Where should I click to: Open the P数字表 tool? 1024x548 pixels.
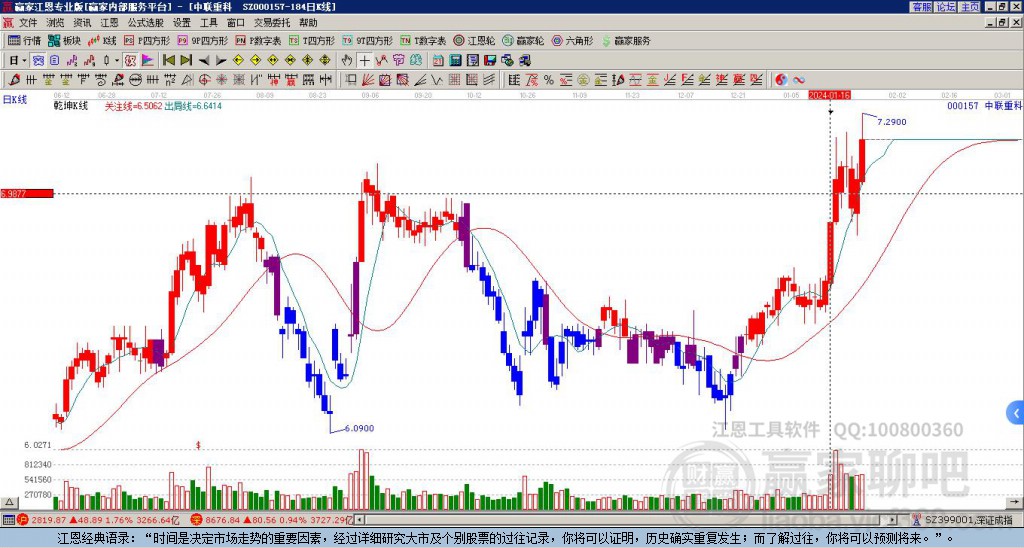(x=259, y=41)
